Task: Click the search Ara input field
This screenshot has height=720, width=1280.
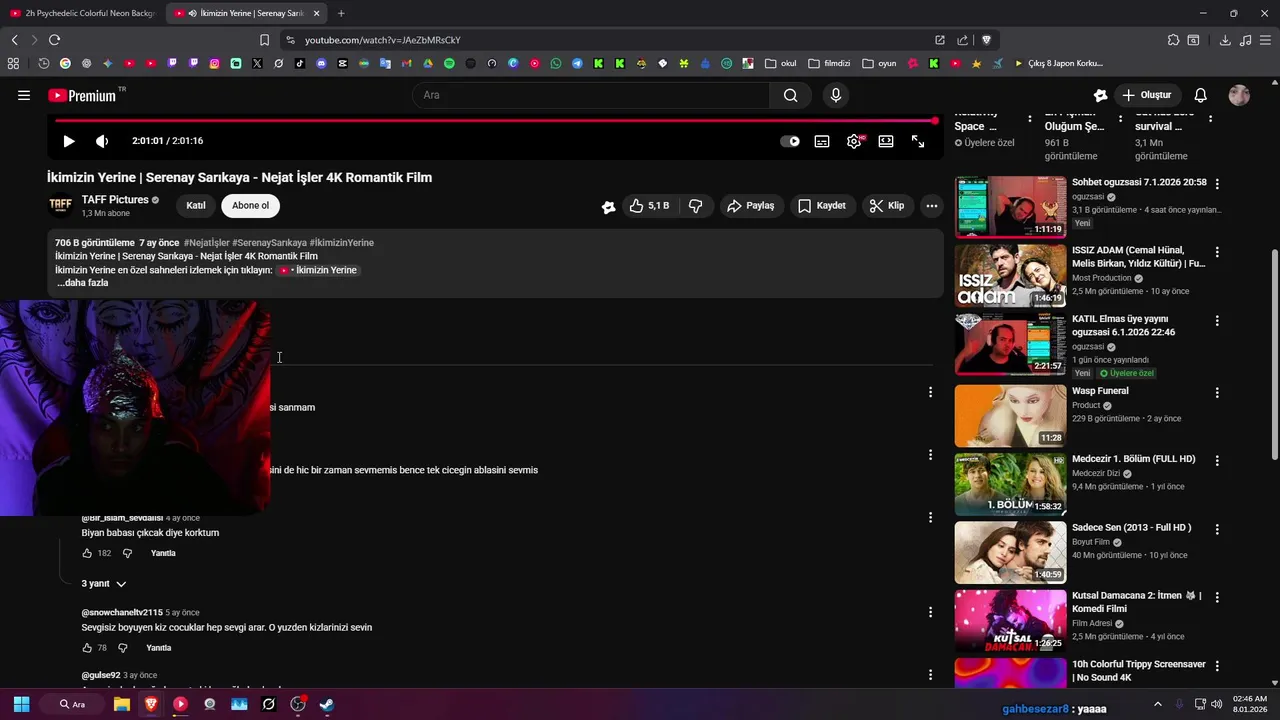Action: point(590,95)
